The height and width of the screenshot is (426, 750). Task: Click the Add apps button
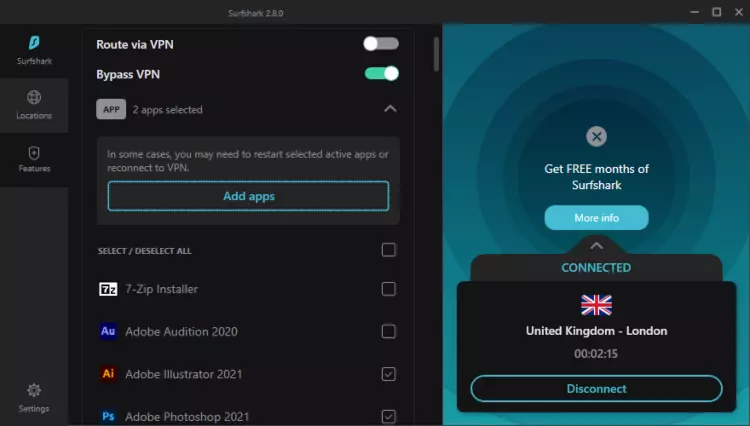tap(248, 196)
